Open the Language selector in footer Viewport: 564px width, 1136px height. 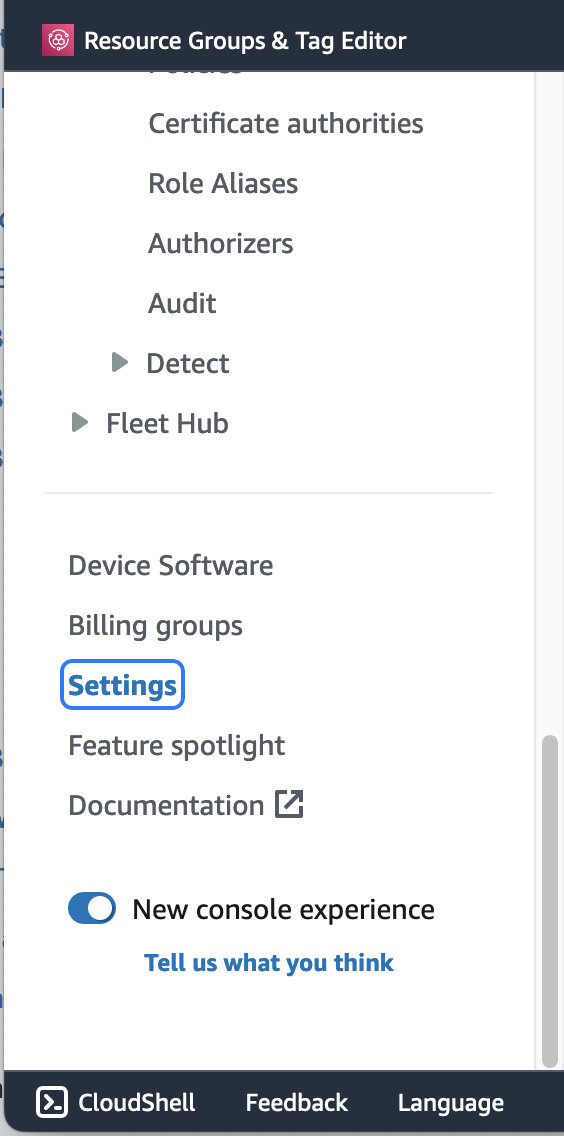click(x=451, y=1103)
